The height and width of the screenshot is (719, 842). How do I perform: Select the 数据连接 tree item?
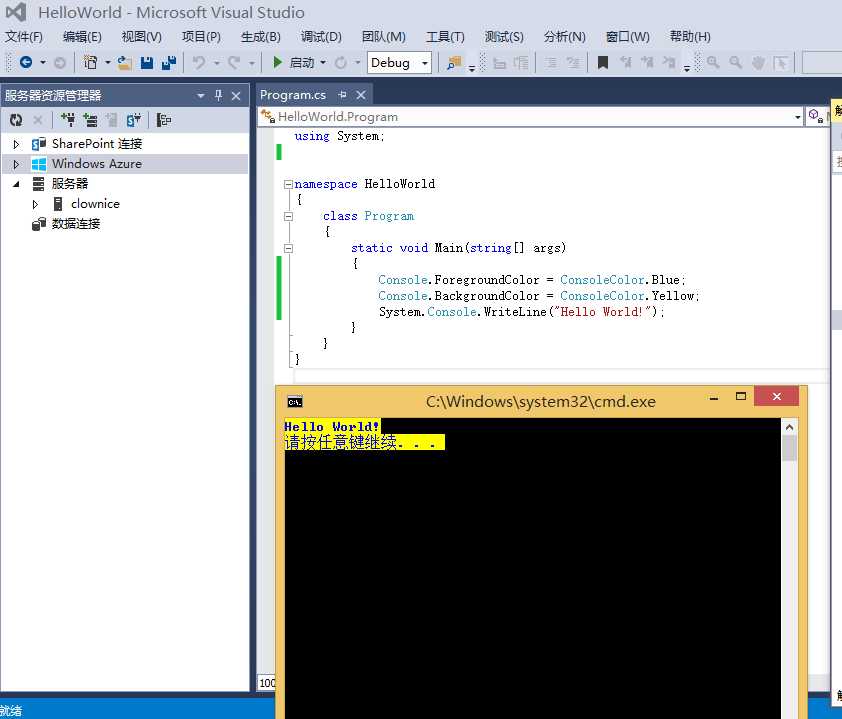click(76, 224)
